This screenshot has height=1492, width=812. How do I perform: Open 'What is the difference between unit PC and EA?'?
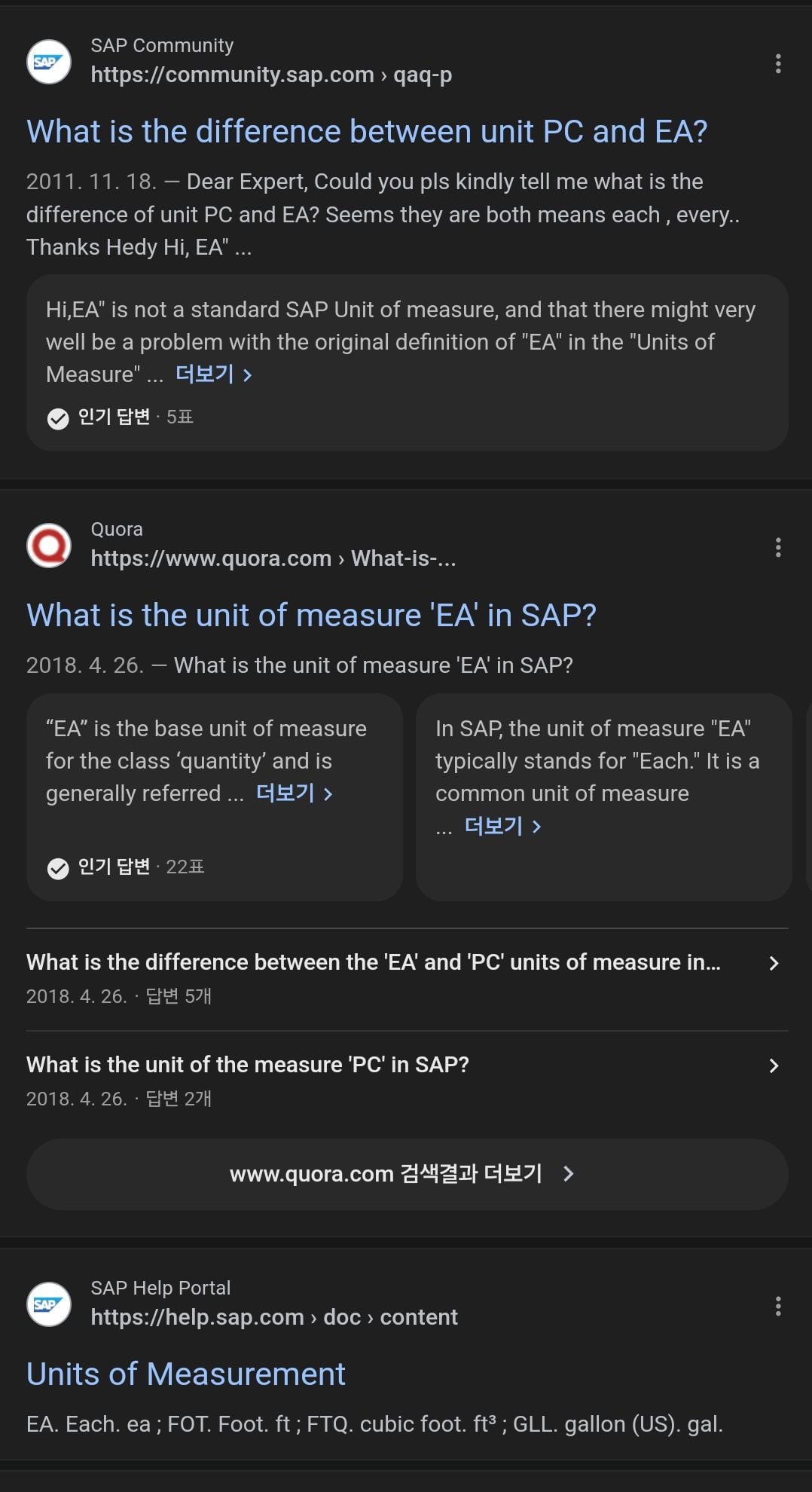tap(367, 132)
